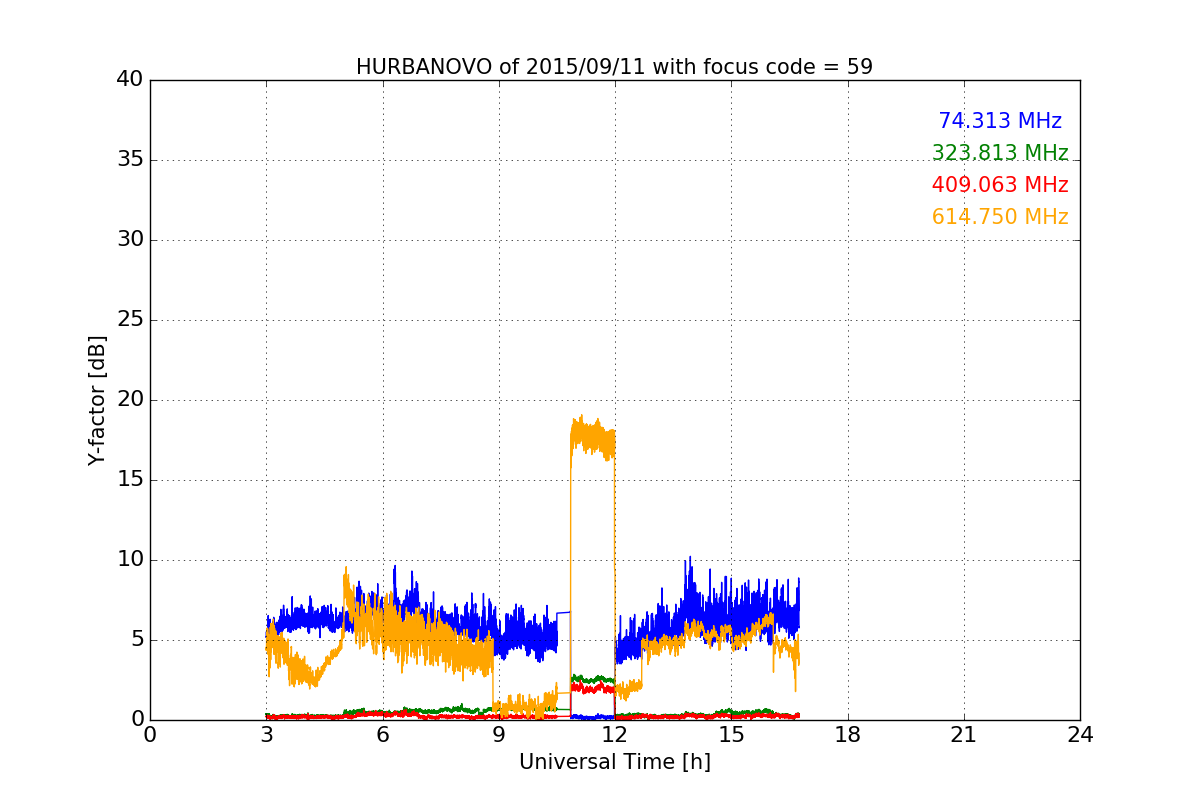Click the y-axis tick label 20

click(x=130, y=400)
